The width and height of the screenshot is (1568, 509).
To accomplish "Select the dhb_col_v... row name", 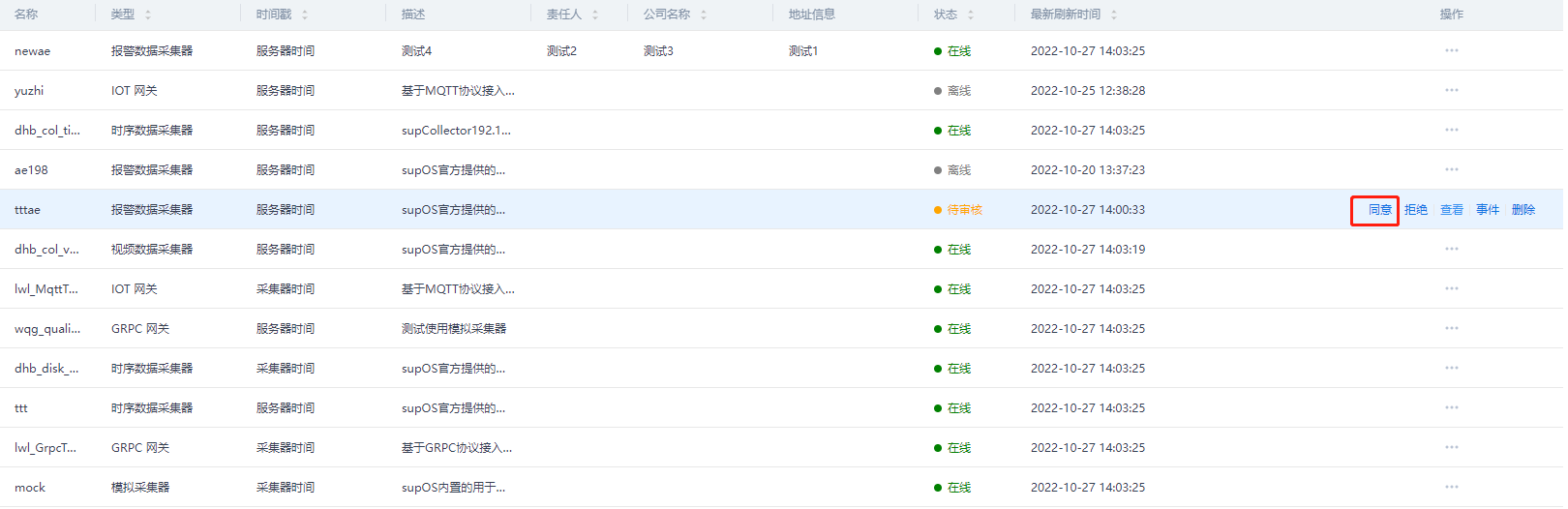I will pyautogui.click(x=46, y=250).
